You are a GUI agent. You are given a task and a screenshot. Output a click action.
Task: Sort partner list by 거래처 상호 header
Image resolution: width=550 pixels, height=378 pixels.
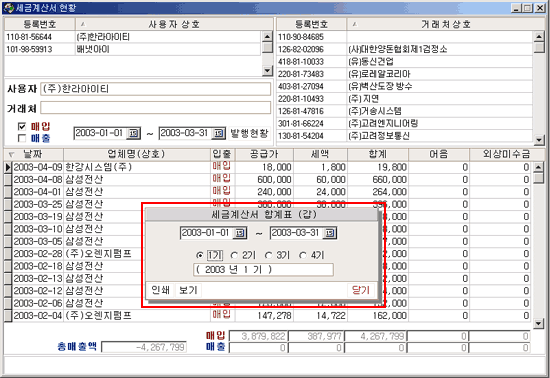pos(446,24)
